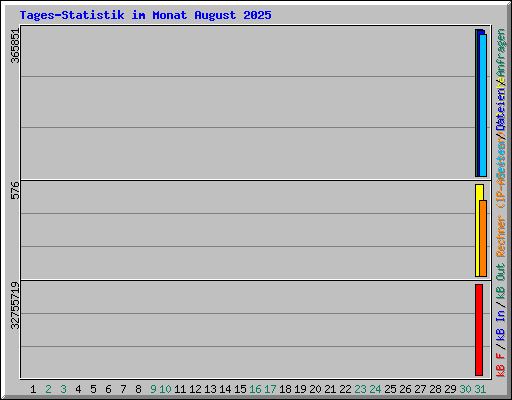Click the Anfragen legend label
The height and width of the screenshot is (400, 512).
[501, 53]
